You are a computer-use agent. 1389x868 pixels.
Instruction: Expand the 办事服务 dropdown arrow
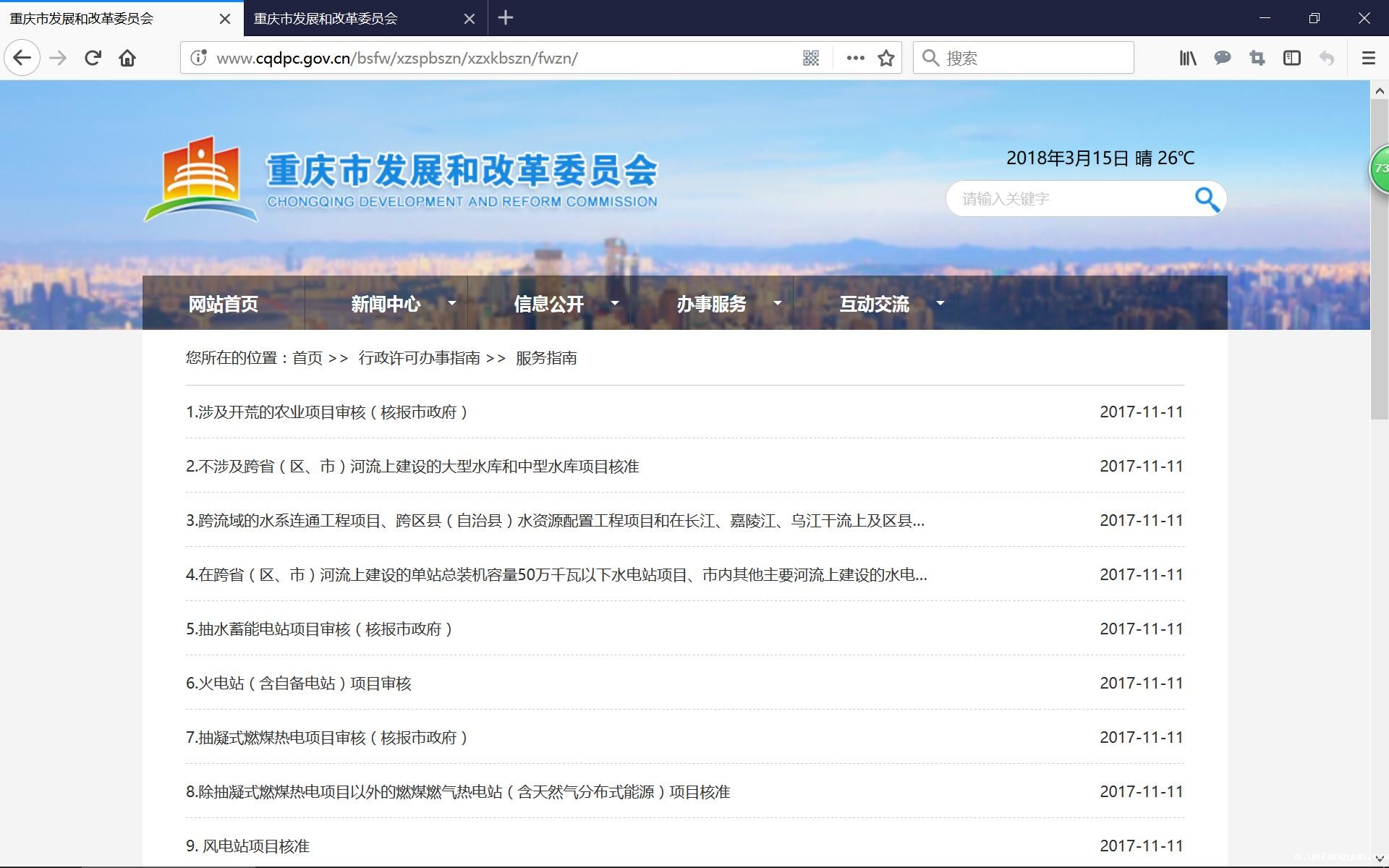(x=778, y=303)
